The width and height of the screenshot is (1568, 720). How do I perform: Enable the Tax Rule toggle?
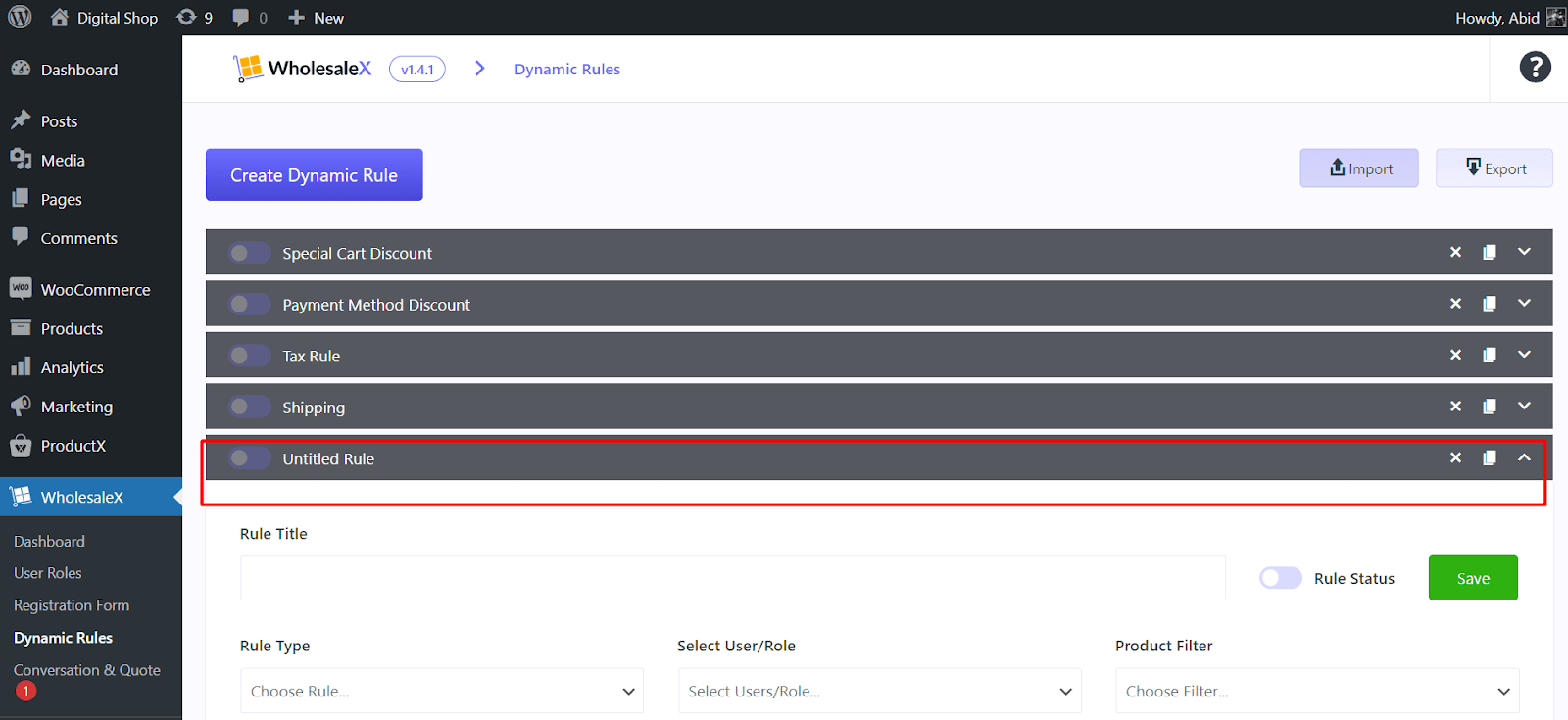tap(250, 356)
